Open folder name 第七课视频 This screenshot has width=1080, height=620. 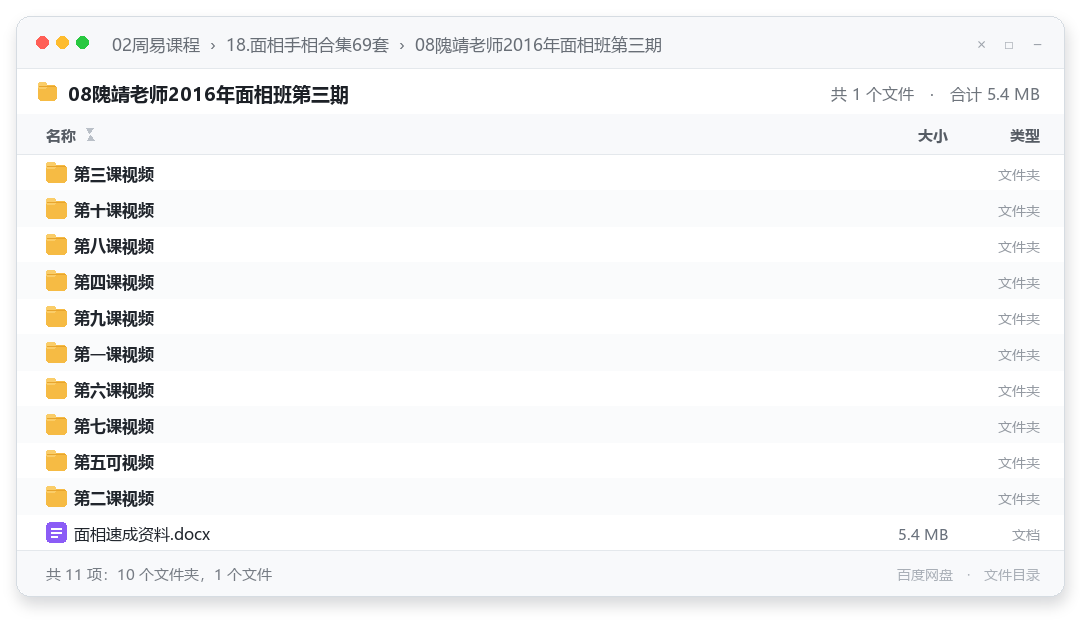point(114,426)
